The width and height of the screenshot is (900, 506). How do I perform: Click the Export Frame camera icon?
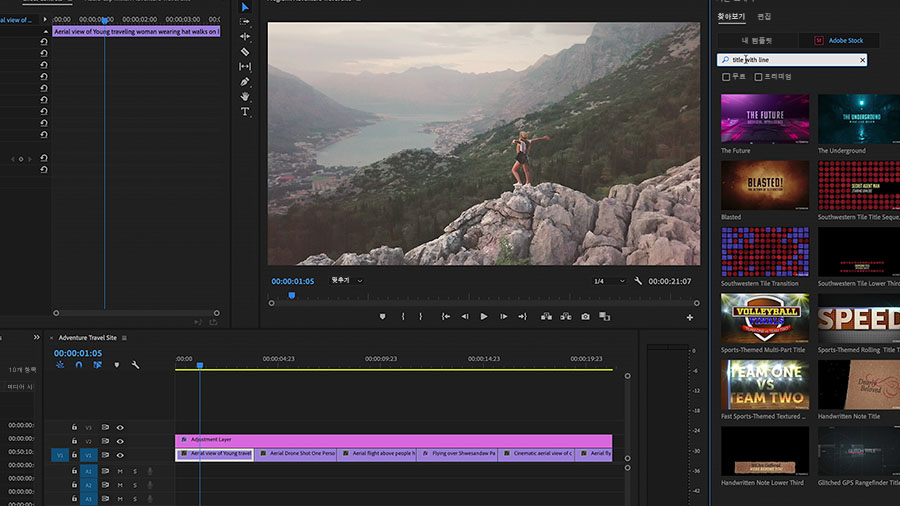point(585,316)
